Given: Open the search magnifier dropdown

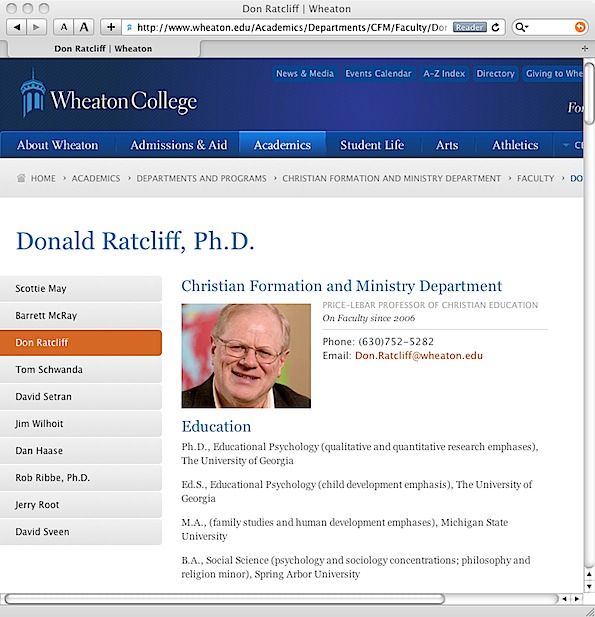Looking at the screenshot, I should (x=522, y=27).
